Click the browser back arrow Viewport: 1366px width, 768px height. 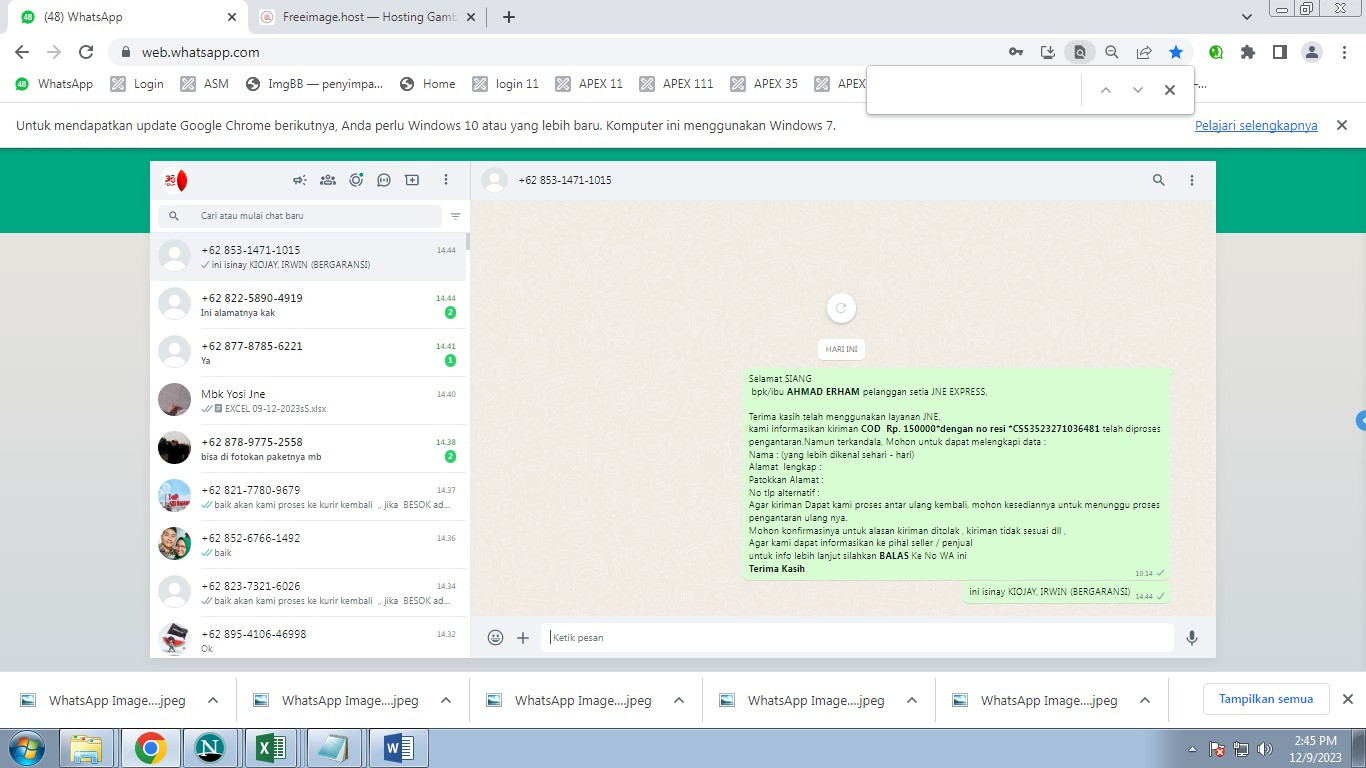22,52
